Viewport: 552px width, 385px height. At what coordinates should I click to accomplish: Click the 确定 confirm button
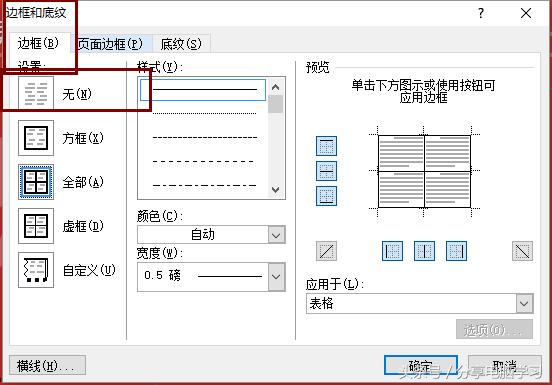[x=421, y=365]
